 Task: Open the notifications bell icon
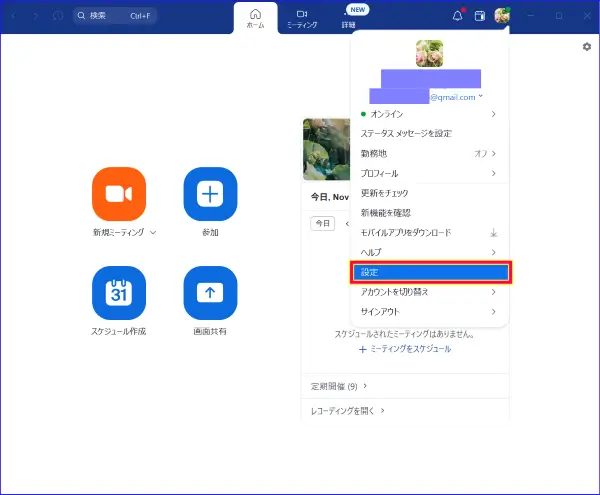coord(458,16)
